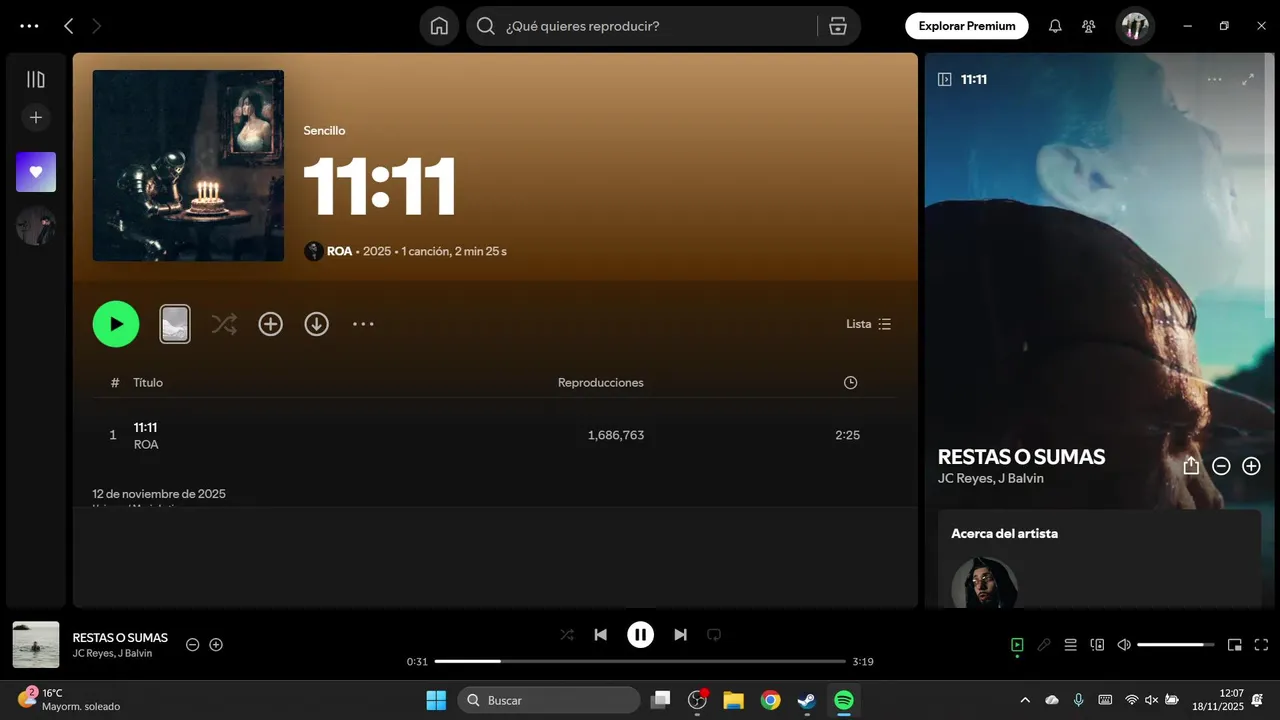Select the 11:11 track row title
1280x720 pixels.
tap(145, 427)
